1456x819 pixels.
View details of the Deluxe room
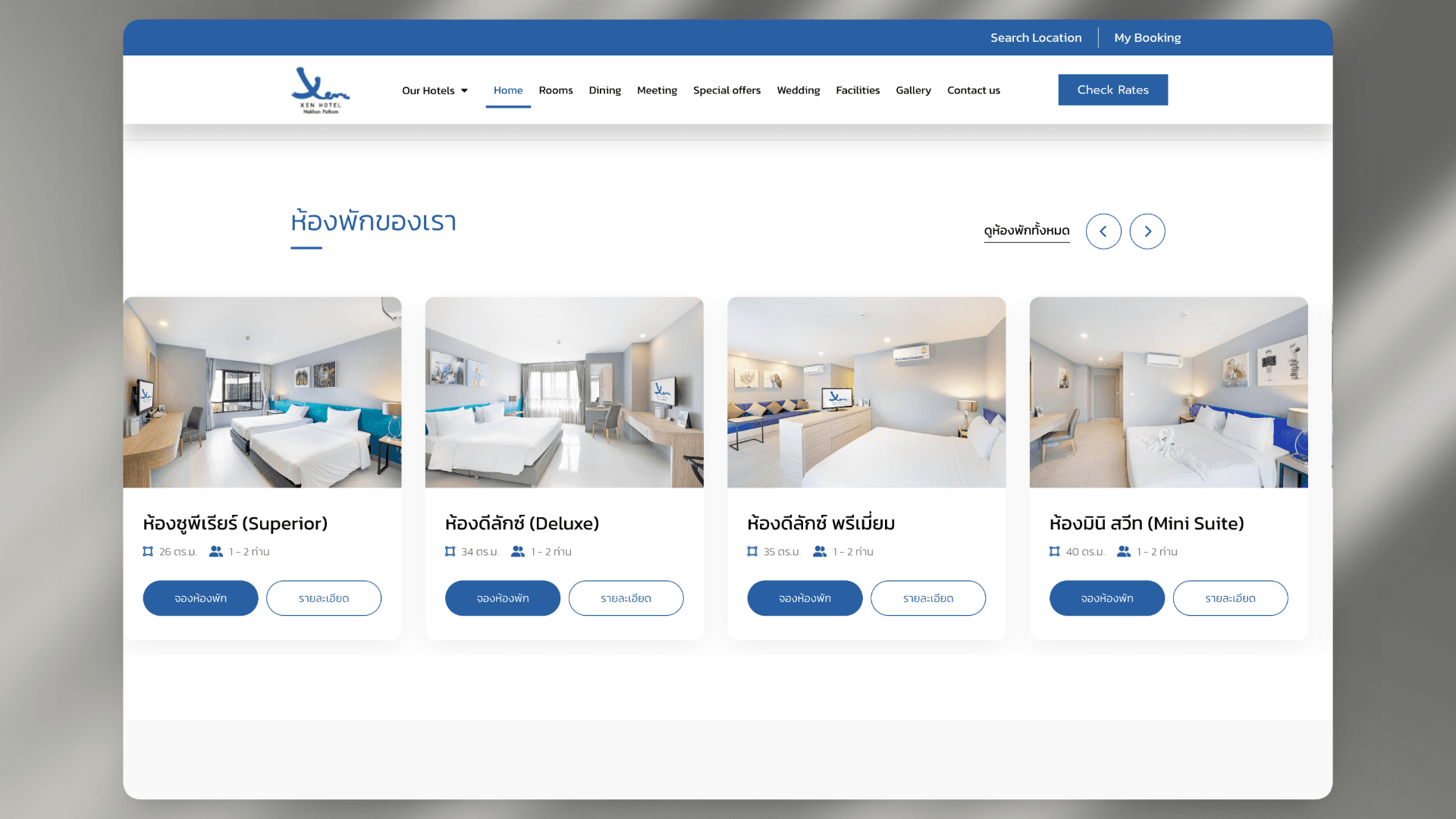(626, 598)
